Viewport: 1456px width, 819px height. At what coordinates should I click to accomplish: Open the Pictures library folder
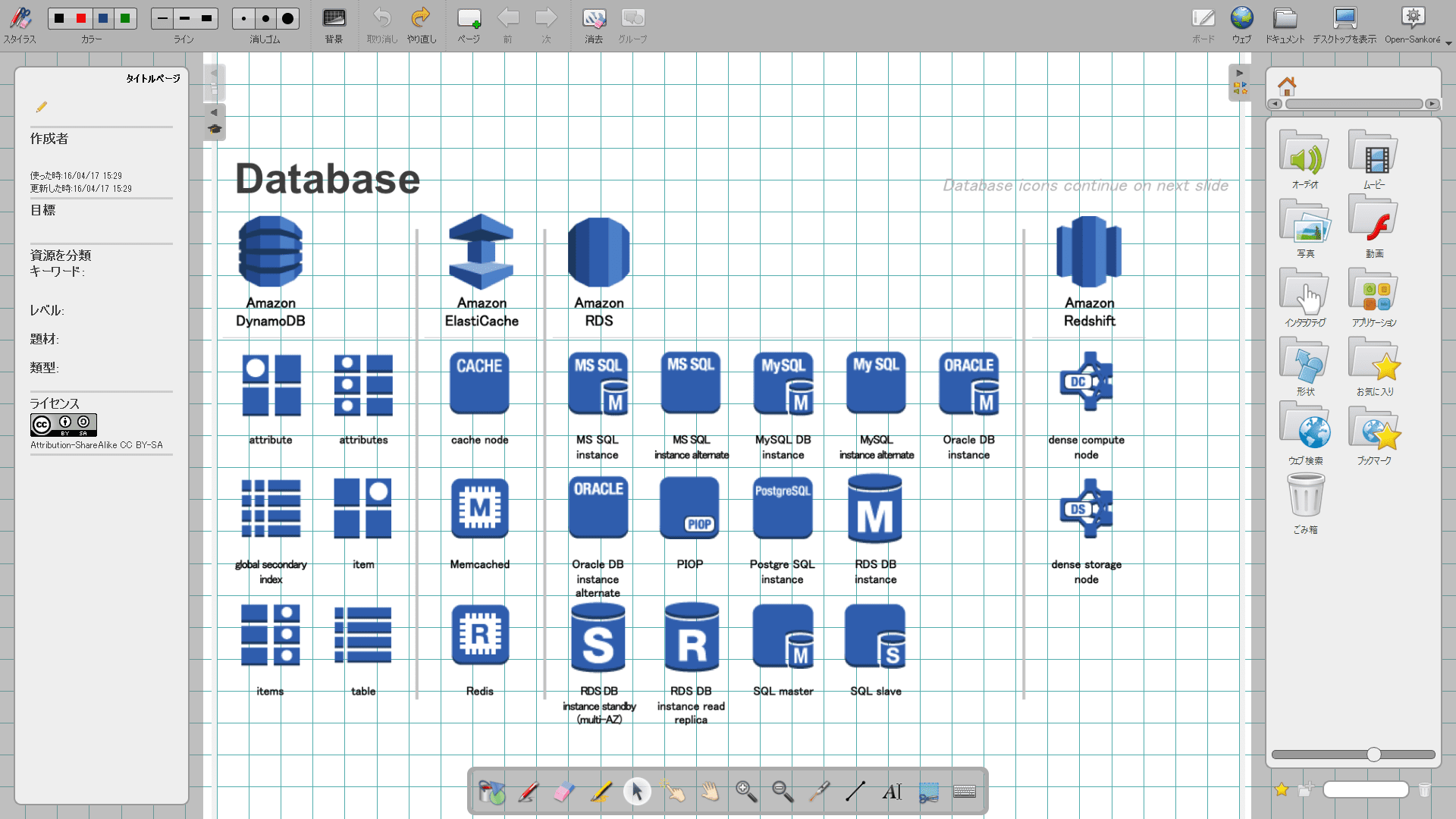[x=1305, y=228]
